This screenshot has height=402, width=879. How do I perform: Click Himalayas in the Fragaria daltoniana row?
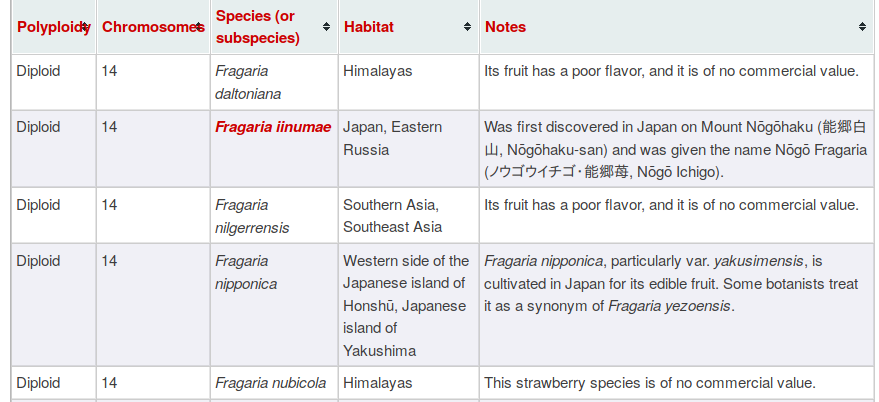click(x=378, y=71)
